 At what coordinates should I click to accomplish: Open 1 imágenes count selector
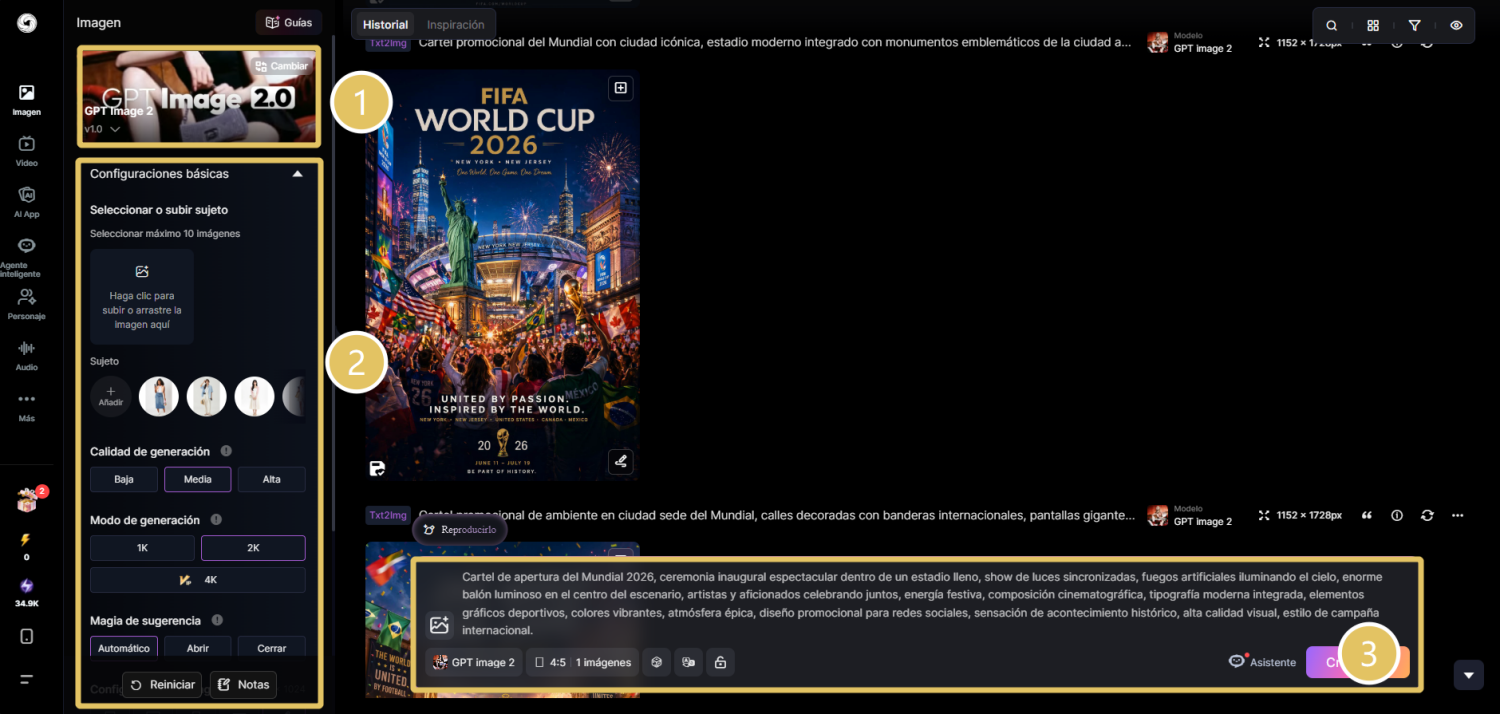click(x=603, y=662)
